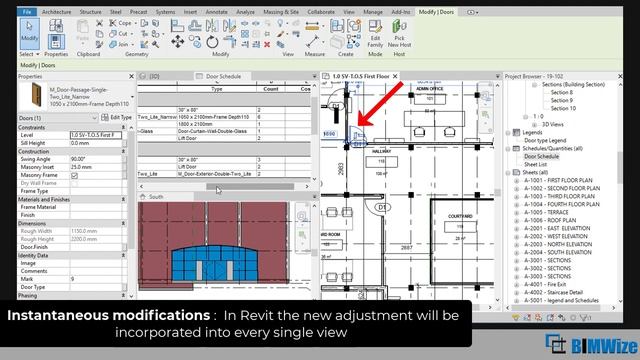Viewport: 640px width, 360px height.
Task: Click the Door-Curtain-Wall-Double-Glass schedule cell
Action: pyautogui.click(x=216, y=131)
